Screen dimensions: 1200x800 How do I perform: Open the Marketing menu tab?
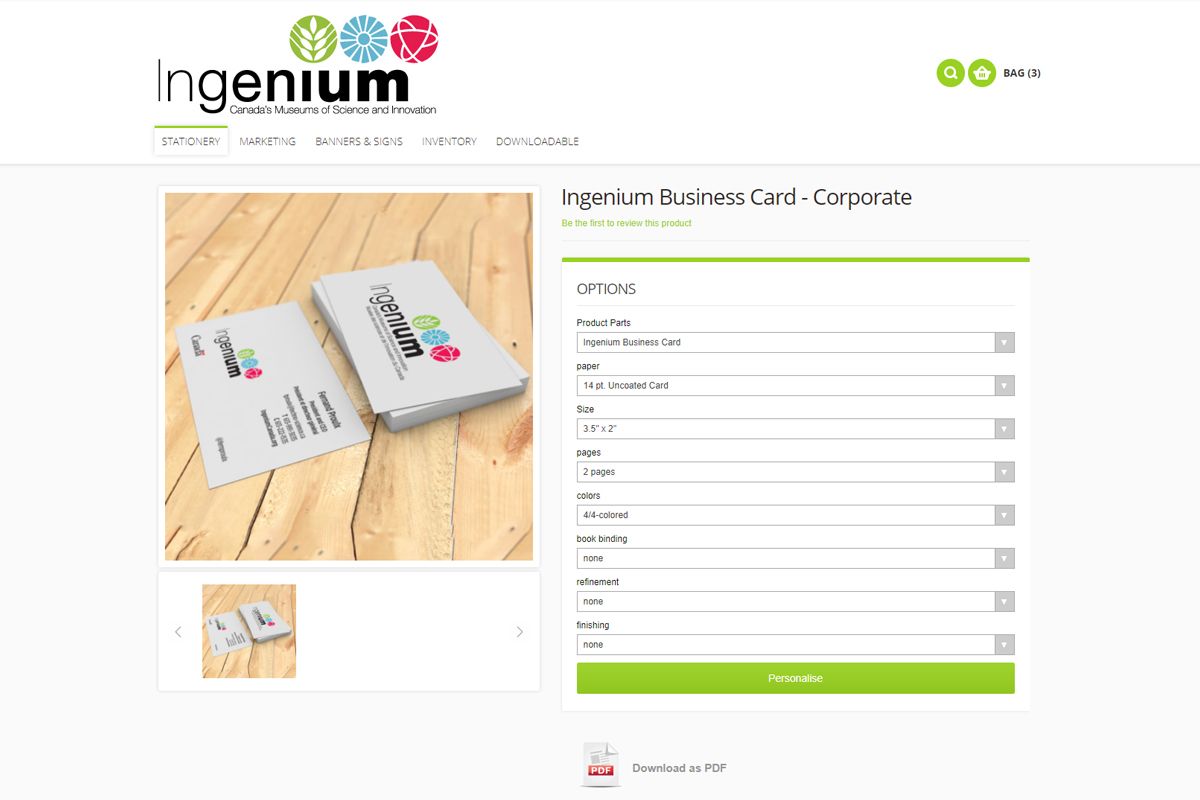coord(267,142)
